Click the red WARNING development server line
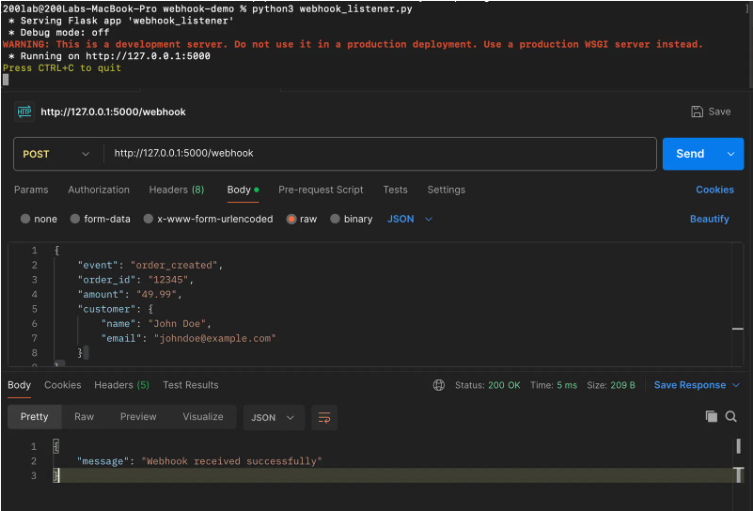 (352, 44)
